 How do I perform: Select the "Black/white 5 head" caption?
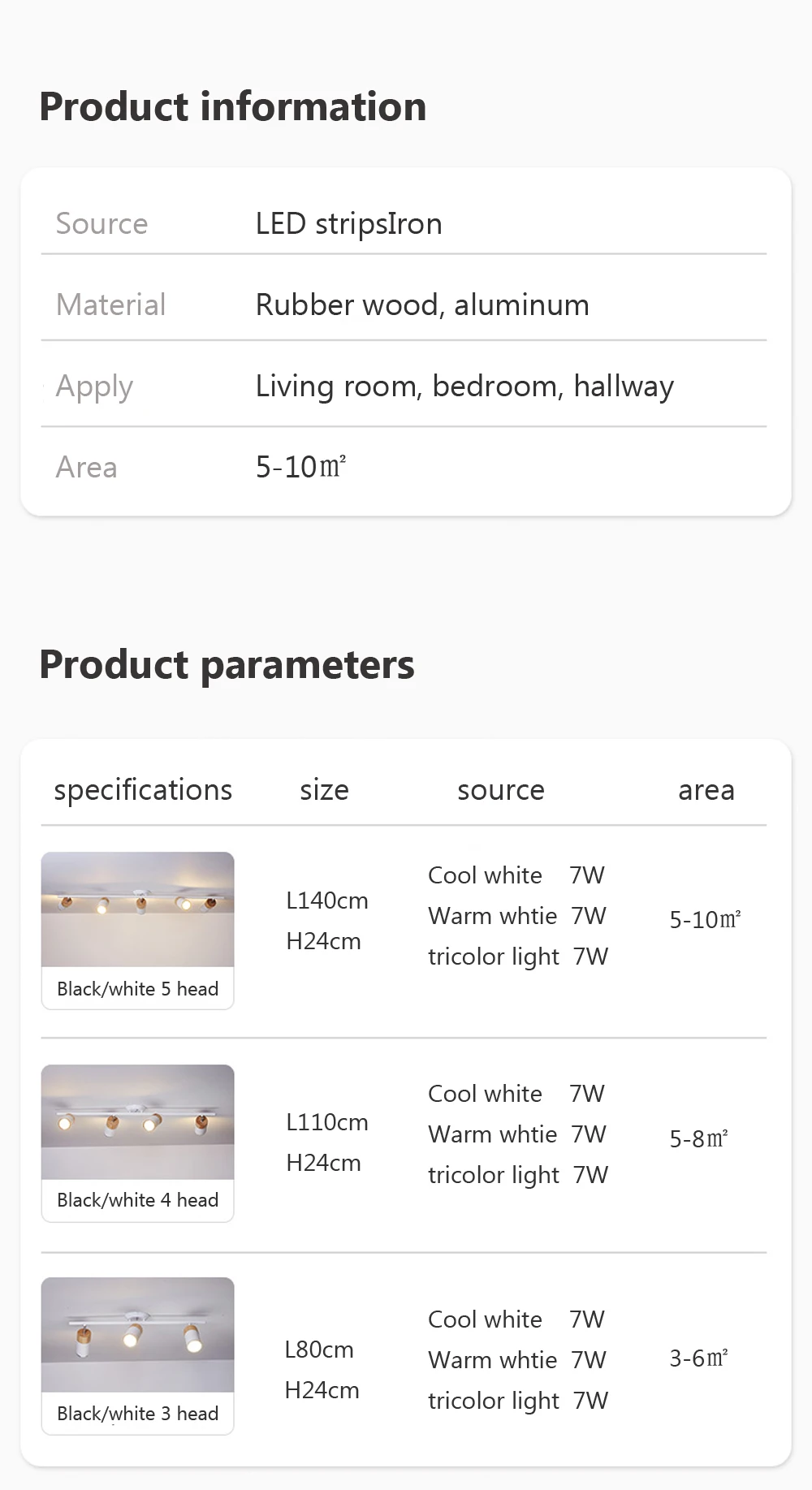point(138,989)
